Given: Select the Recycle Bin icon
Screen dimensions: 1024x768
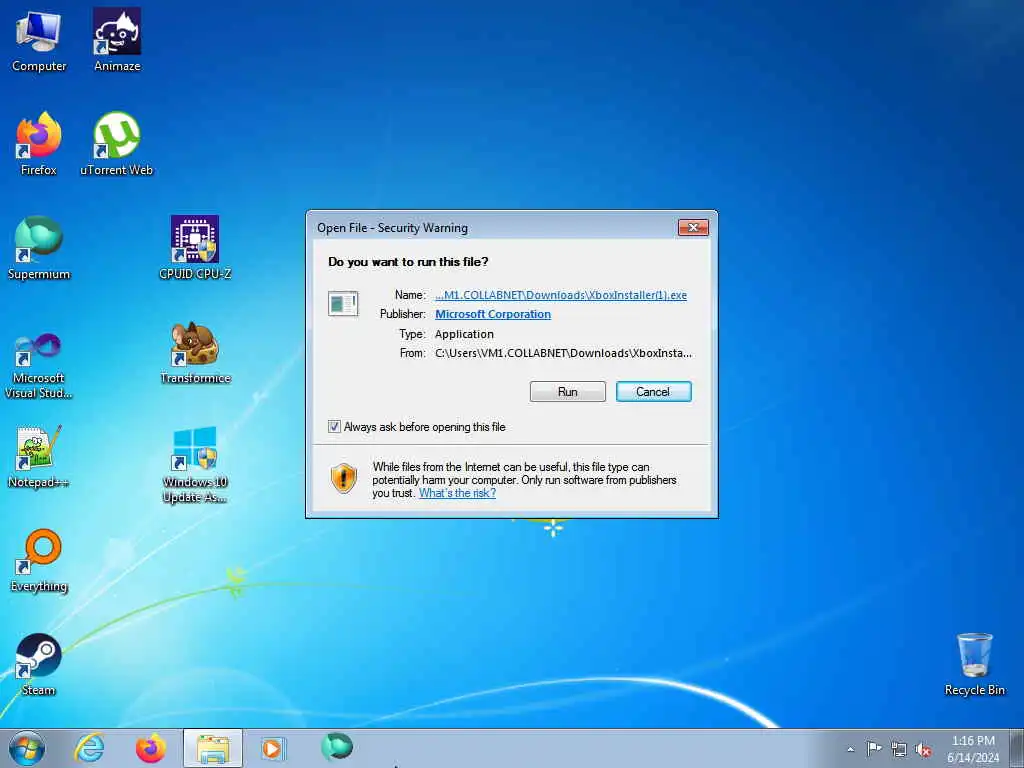Looking at the screenshot, I should click(974, 665).
